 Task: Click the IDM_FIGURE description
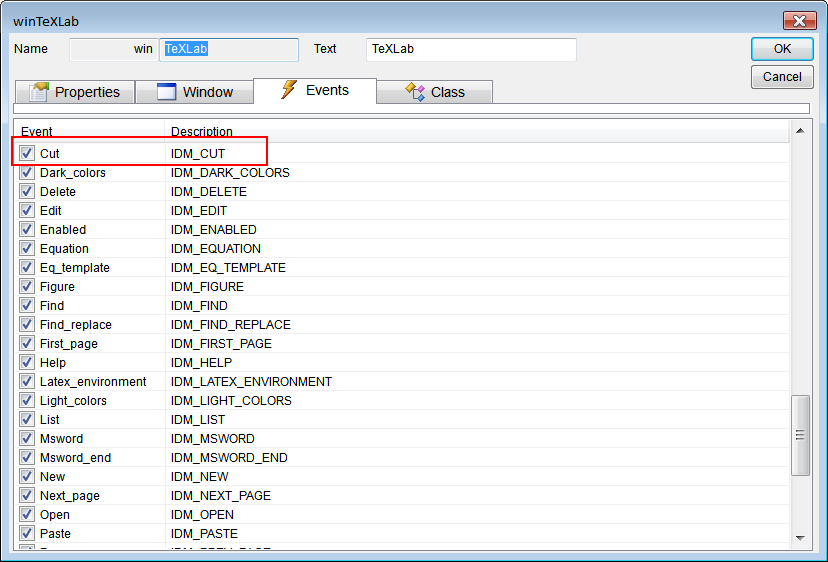click(208, 287)
